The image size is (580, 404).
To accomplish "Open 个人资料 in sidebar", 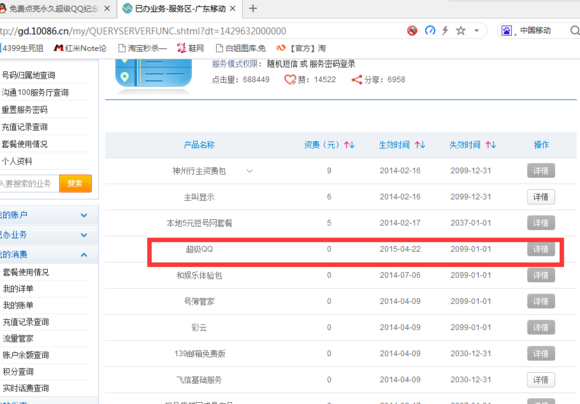I will point(17,161).
